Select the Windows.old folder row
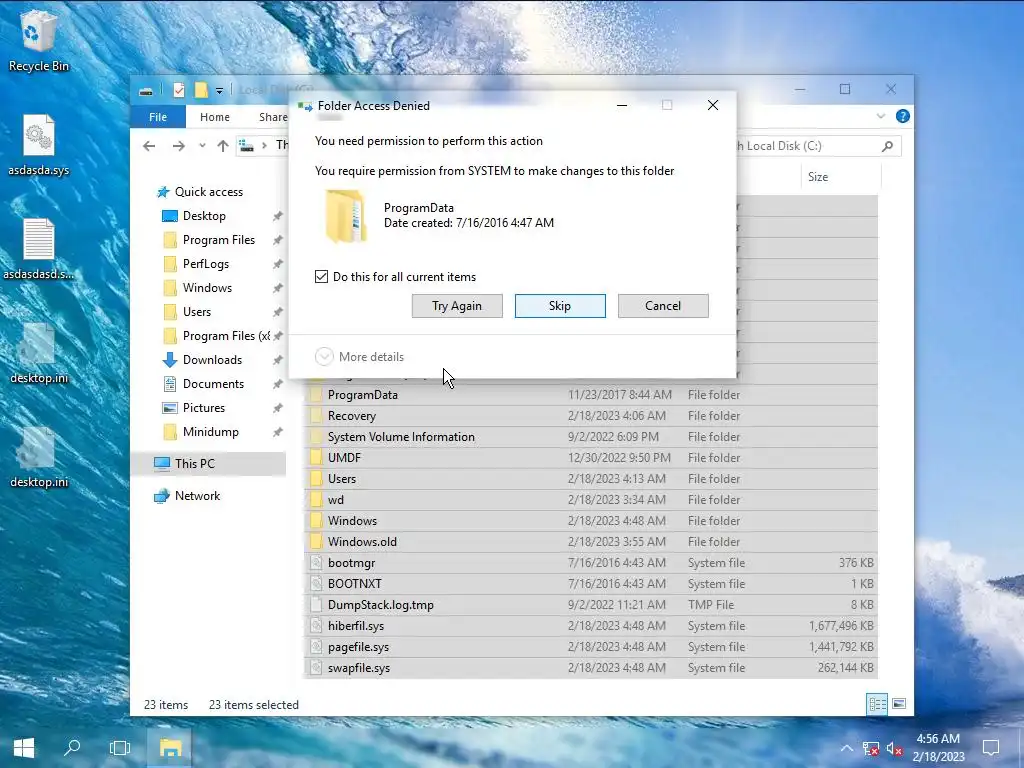The height and width of the screenshot is (768, 1024). click(591, 541)
